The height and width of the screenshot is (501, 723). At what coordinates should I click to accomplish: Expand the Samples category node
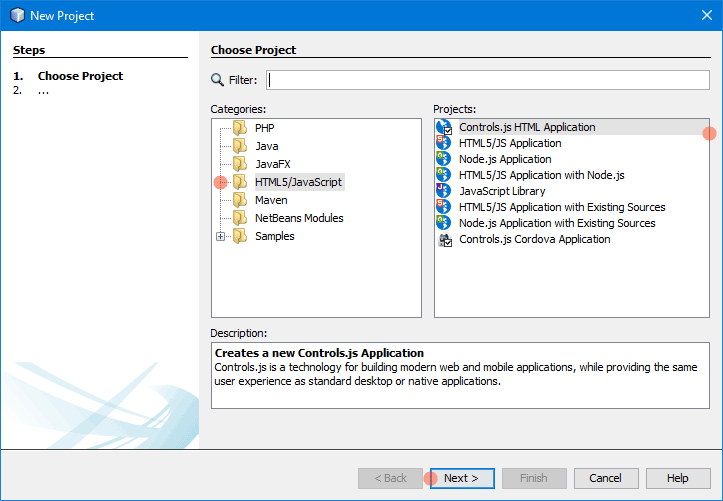click(220, 236)
